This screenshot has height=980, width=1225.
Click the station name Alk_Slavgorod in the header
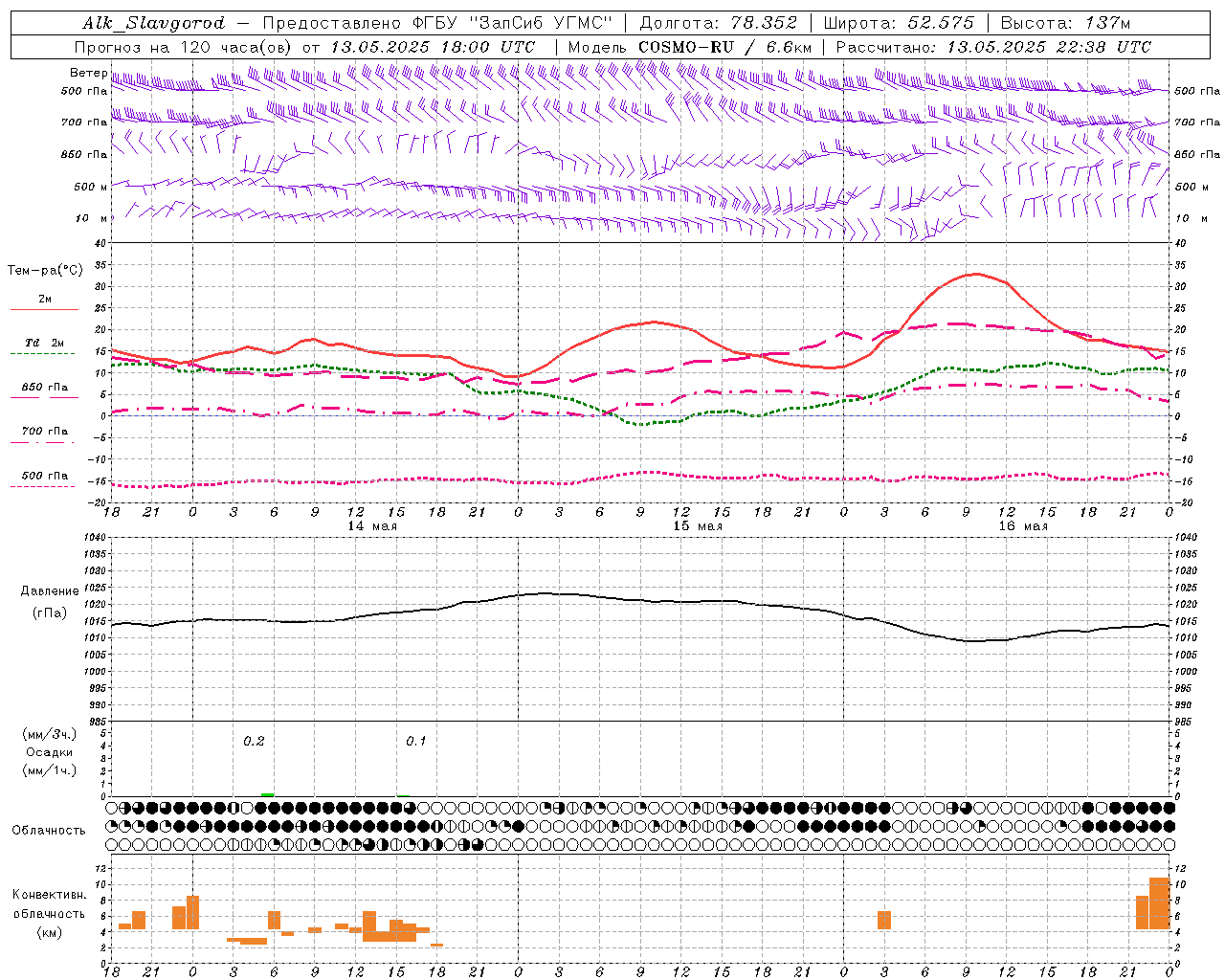pyautogui.click(x=153, y=23)
